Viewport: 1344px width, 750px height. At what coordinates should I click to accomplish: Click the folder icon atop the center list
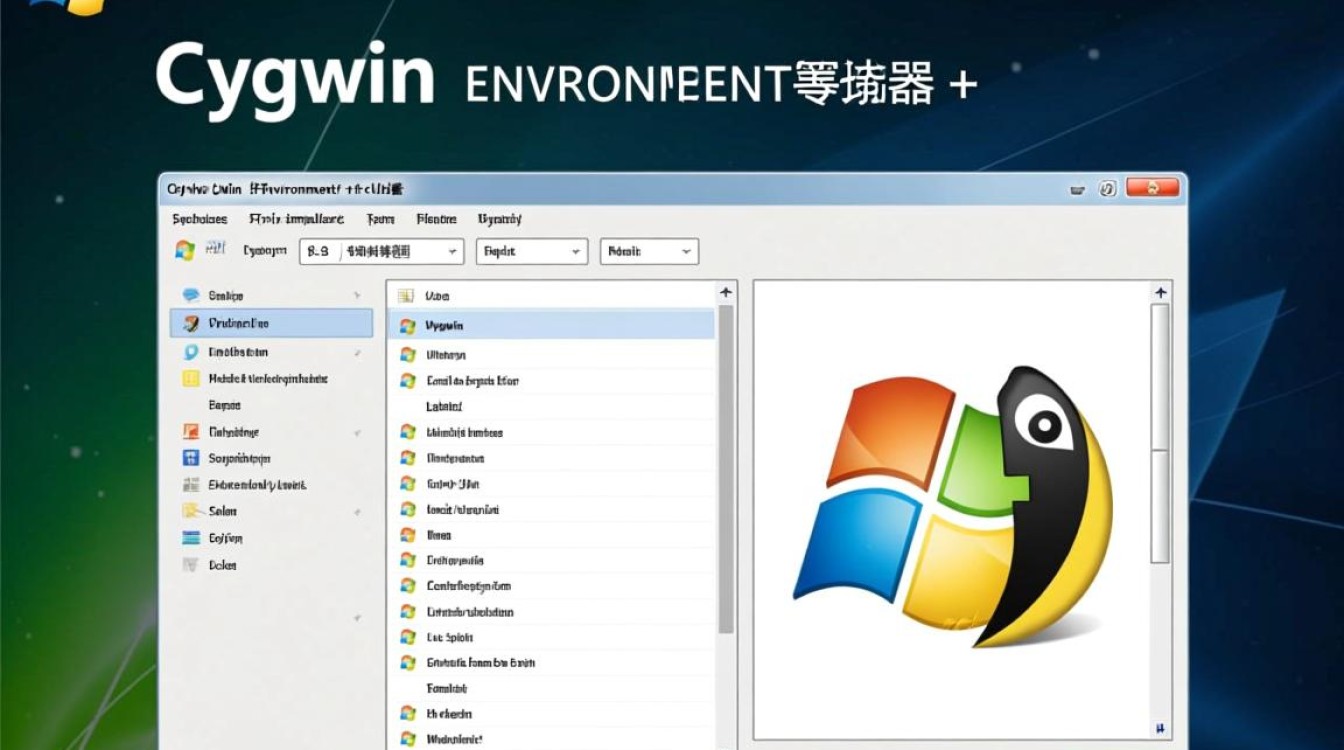(406, 296)
